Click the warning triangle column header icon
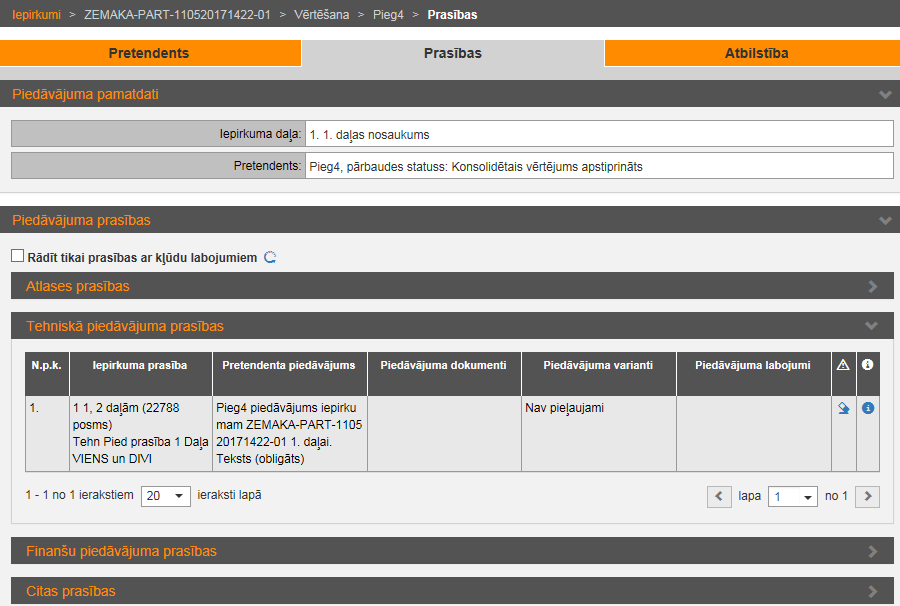The height and width of the screenshot is (606, 900). tap(843, 365)
